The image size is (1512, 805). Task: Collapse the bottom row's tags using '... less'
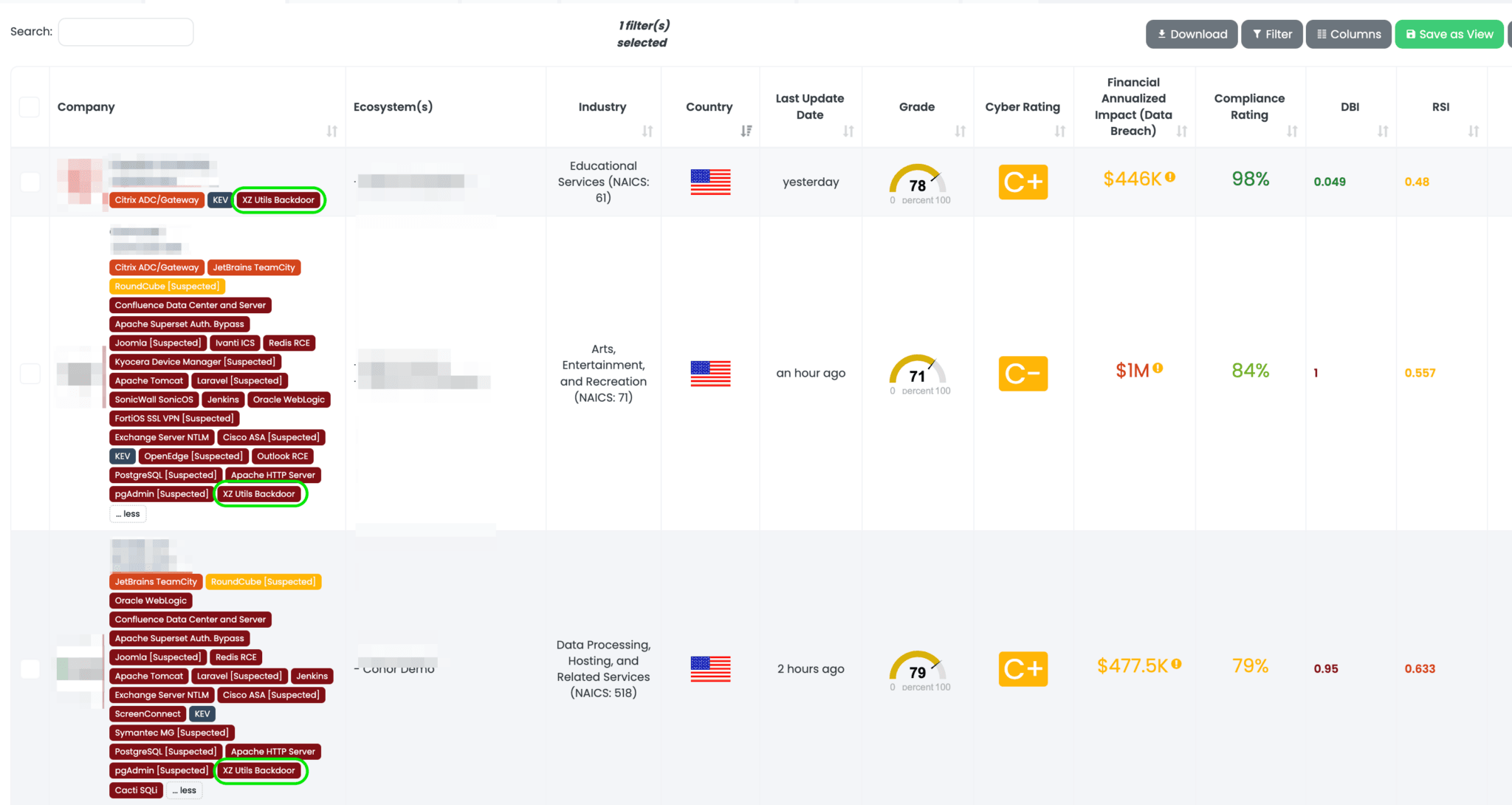185,789
